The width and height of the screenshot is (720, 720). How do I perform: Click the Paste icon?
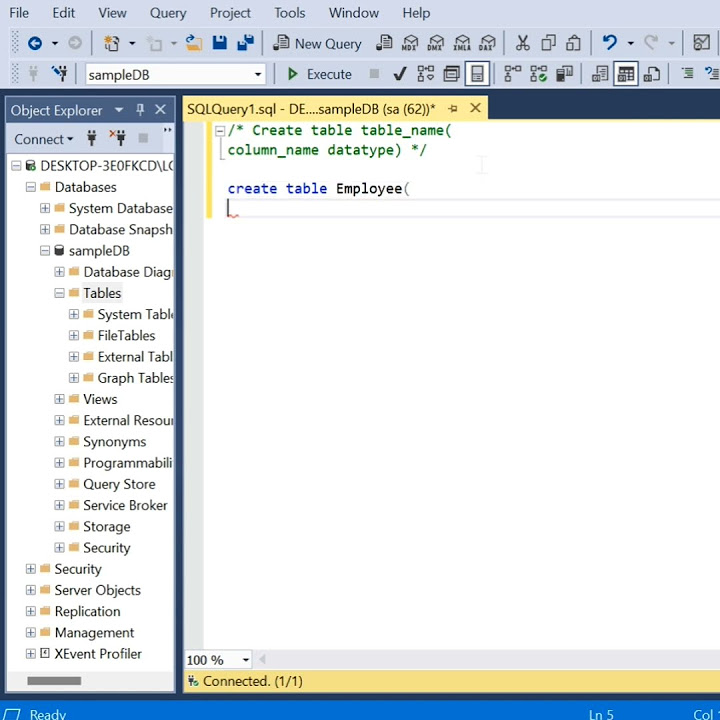[573, 43]
